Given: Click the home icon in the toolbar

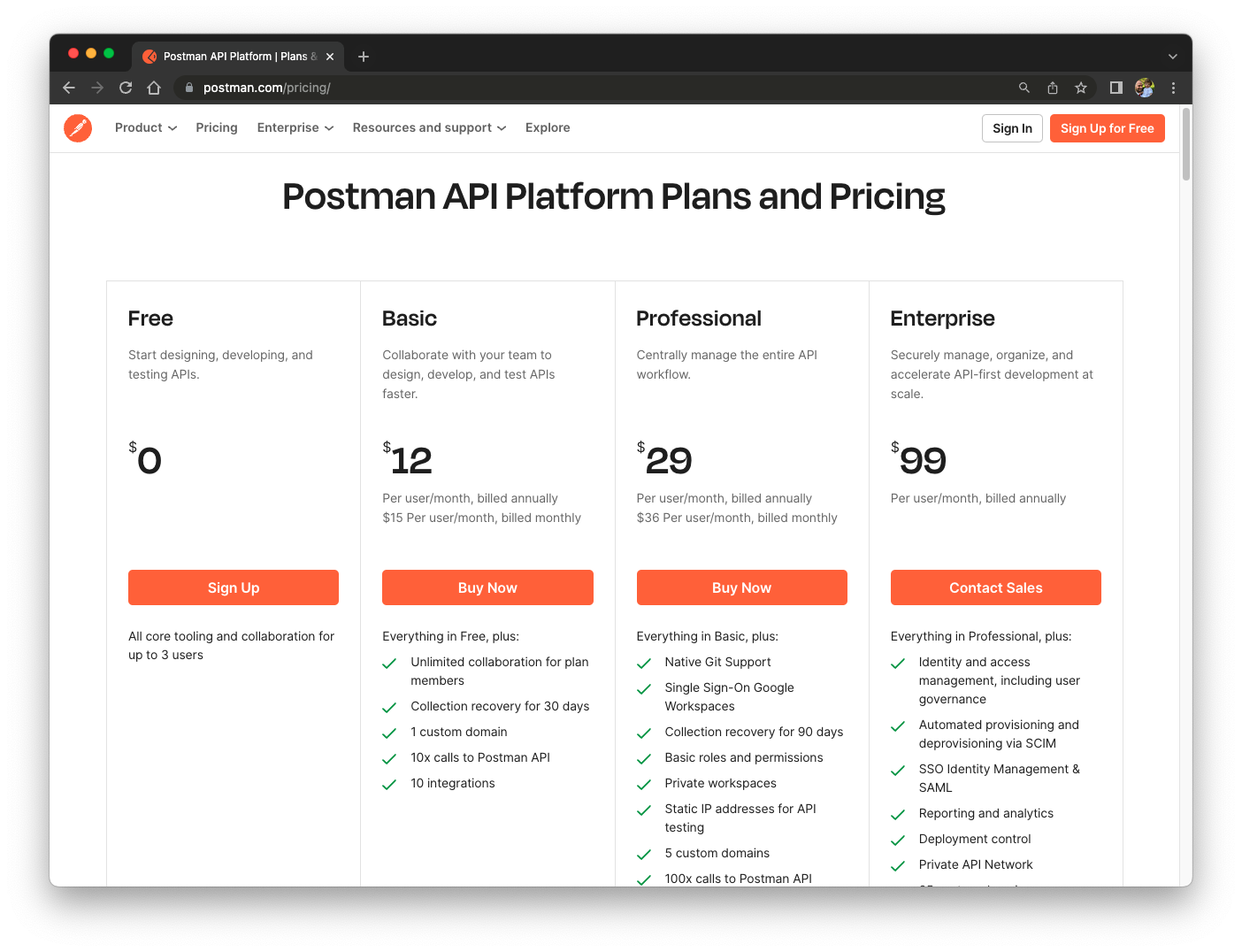Looking at the screenshot, I should pyautogui.click(x=154, y=88).
